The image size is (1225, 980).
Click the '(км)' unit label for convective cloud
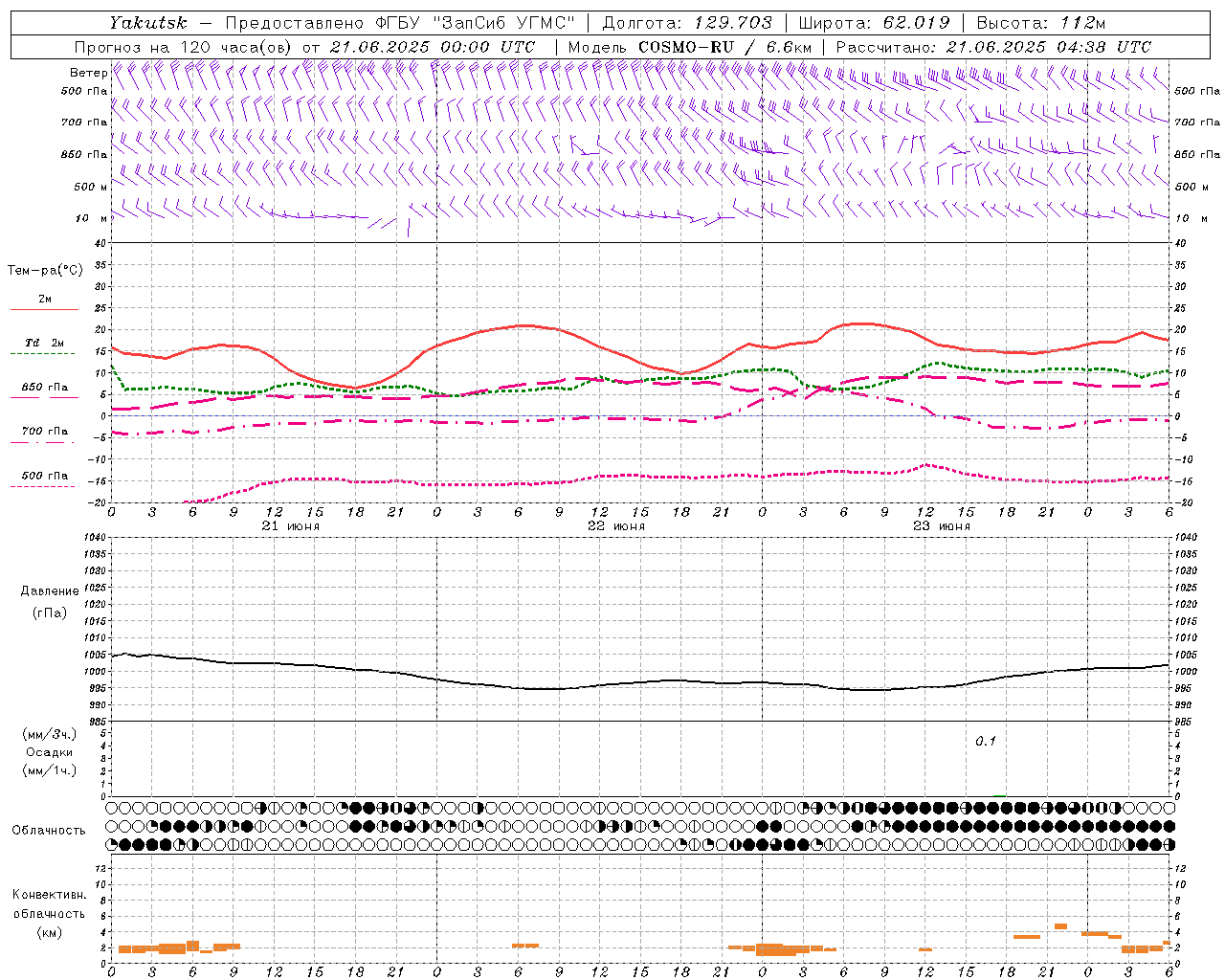pyautogui.click(x=50, y=932)
